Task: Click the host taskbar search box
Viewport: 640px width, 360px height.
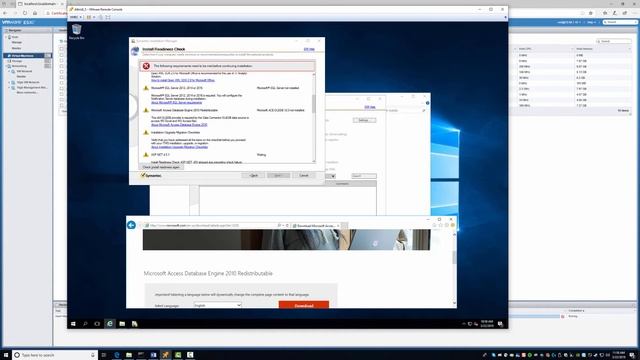Action: pyautogui.click(x=55, y=355)
